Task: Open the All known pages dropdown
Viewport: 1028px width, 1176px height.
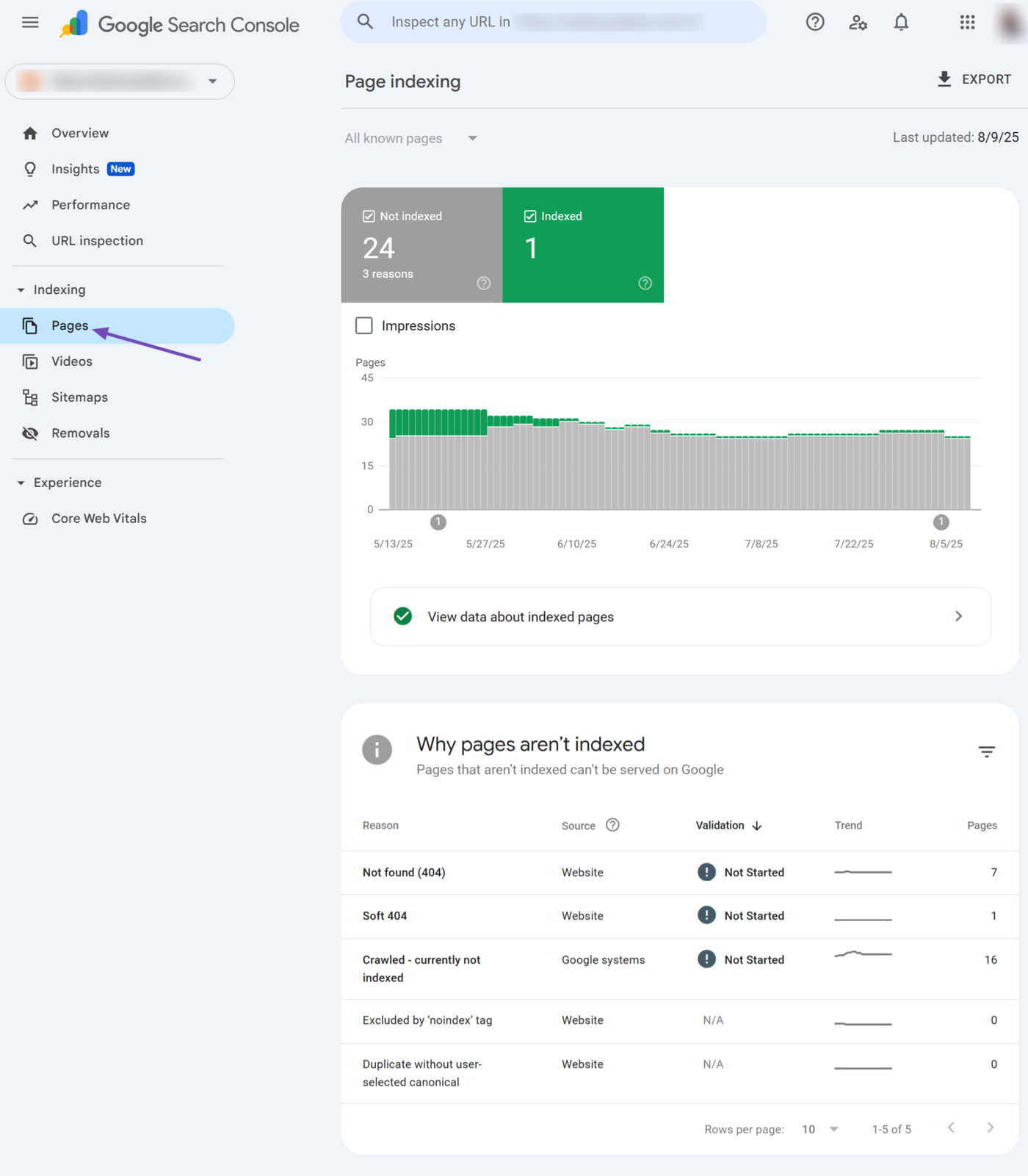Action: pyautogui.click(x=411, y=138)
